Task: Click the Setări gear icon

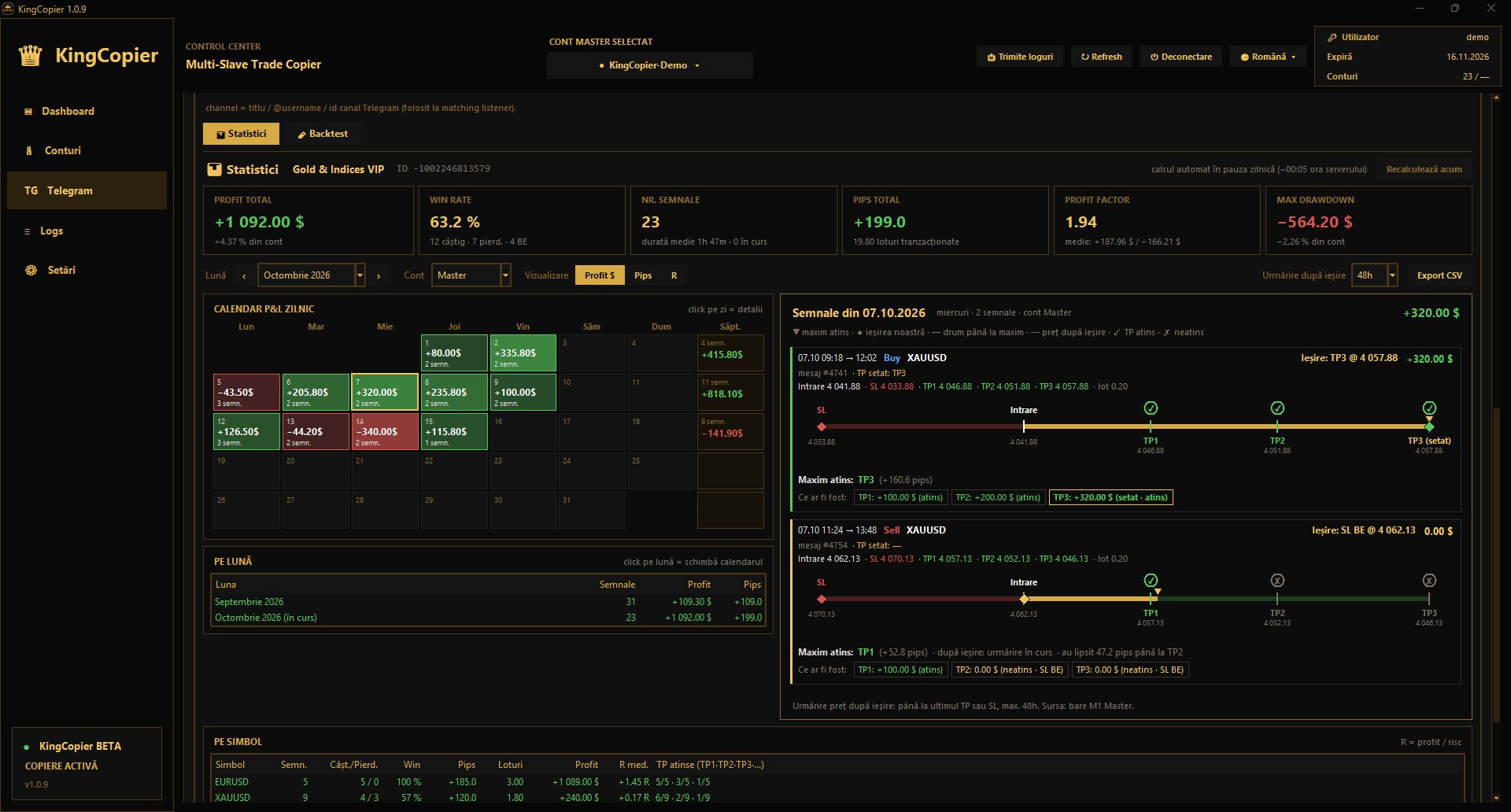Action: [31, 270]
